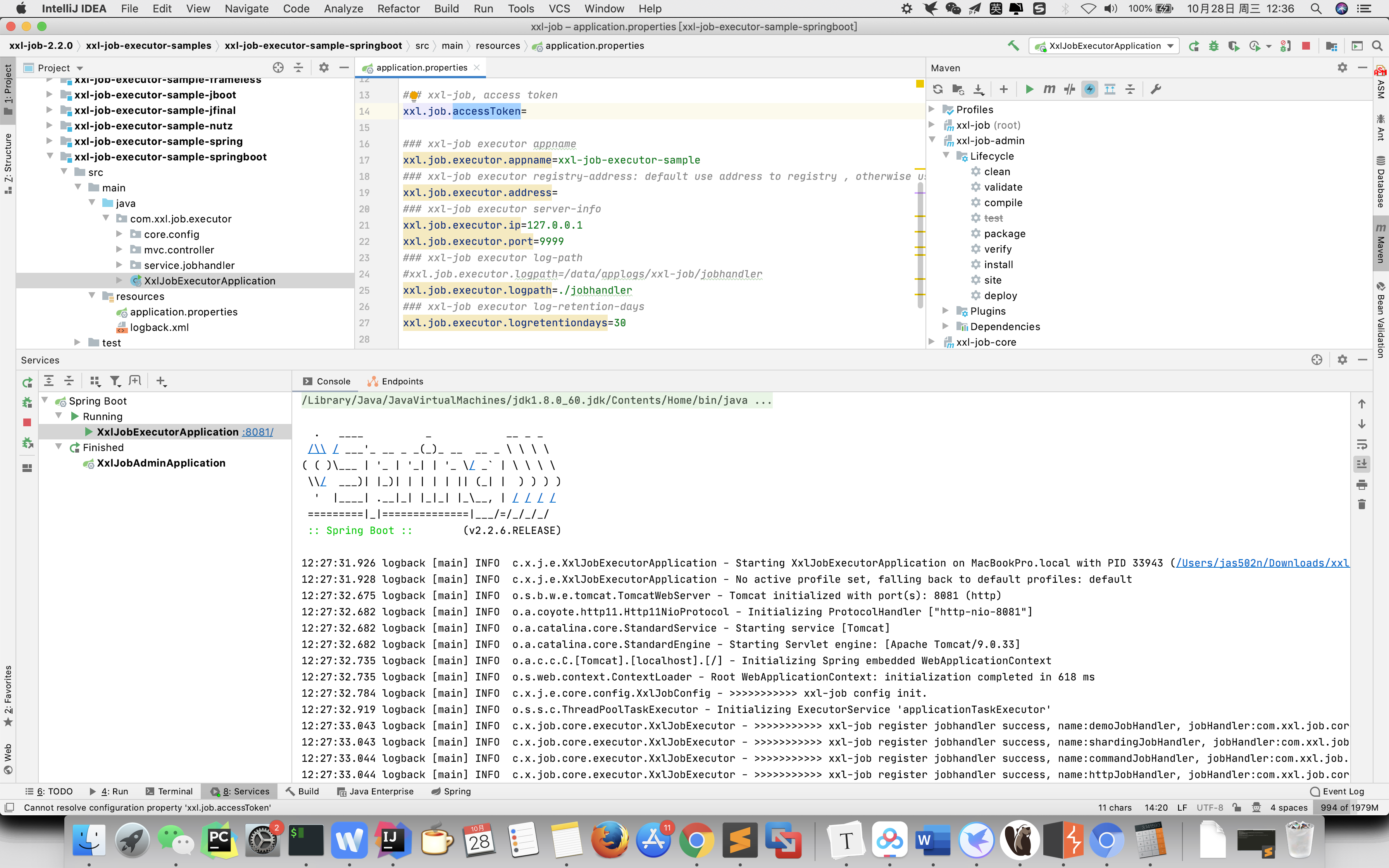Select the Maven package lifecycle phase
The width and height of the screenshot is (1389, 868).
[1005, 233]
